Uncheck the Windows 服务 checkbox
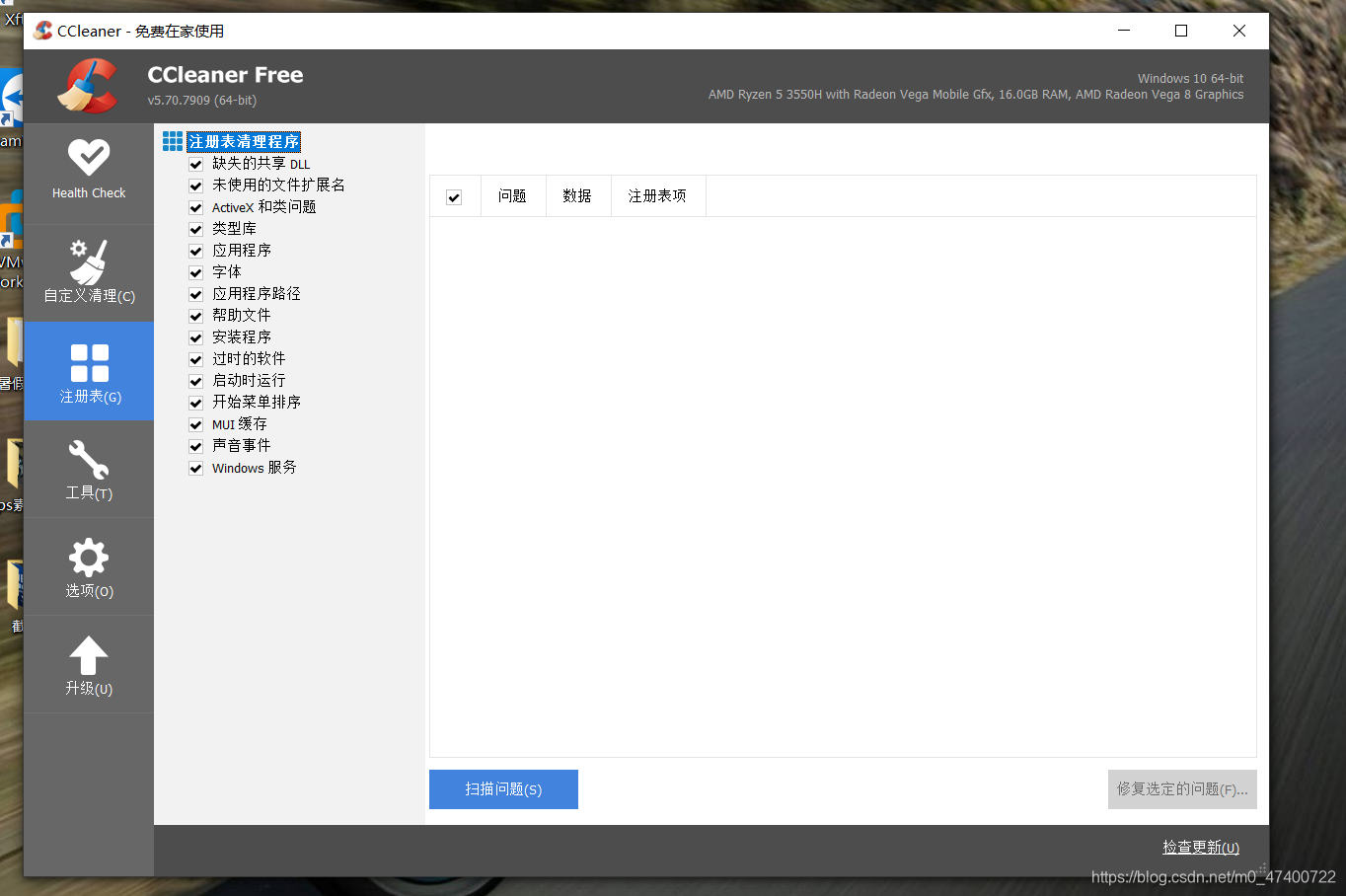The width and height of the screenshot is (1346, 896). (195, 468)
